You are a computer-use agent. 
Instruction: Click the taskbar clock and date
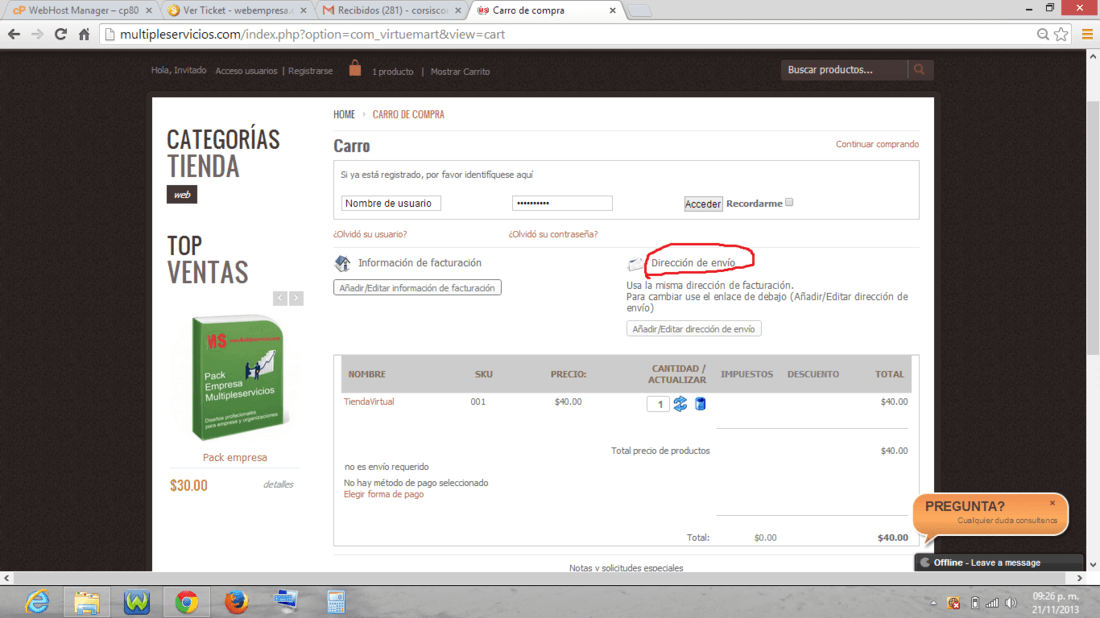(x=1054, y=603)
